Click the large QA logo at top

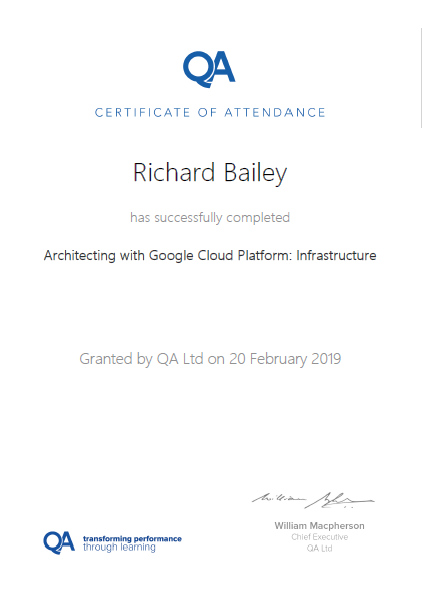[x=209, y=70]
